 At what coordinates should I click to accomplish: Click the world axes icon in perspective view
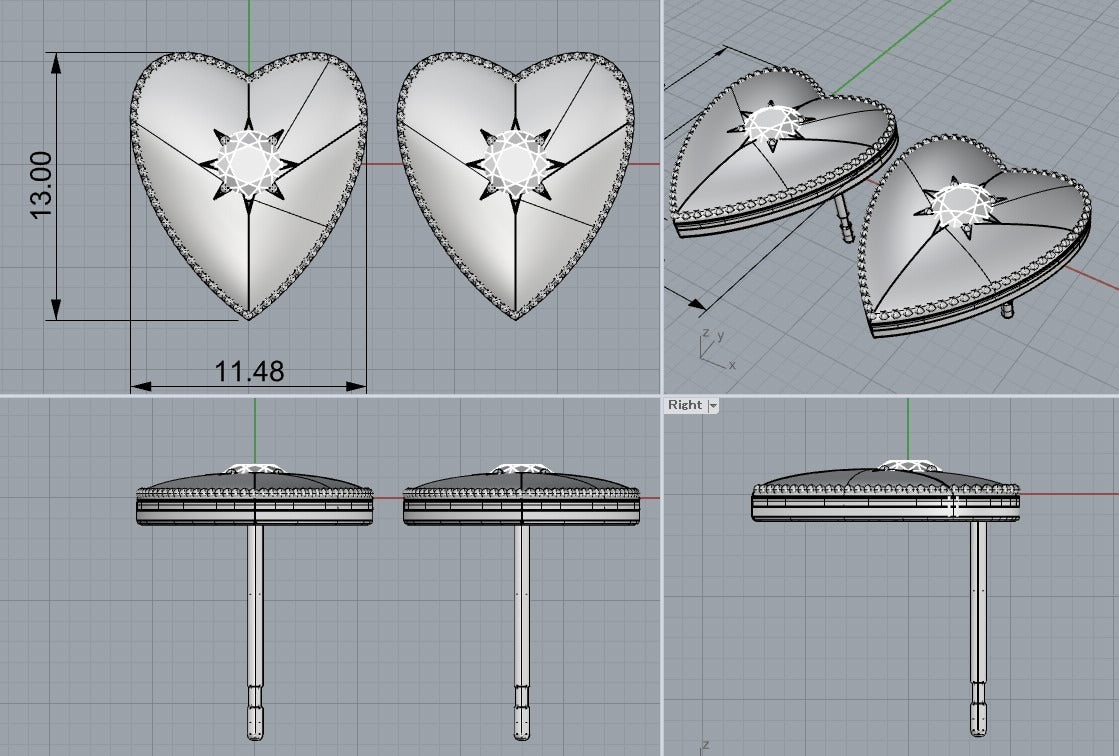pos(717,348)
